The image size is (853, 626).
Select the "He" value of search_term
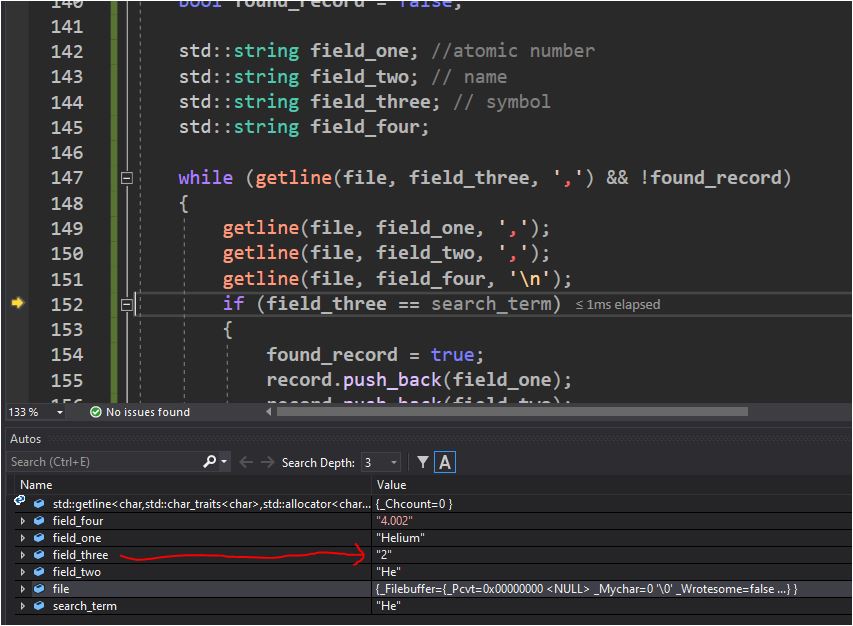388,606
